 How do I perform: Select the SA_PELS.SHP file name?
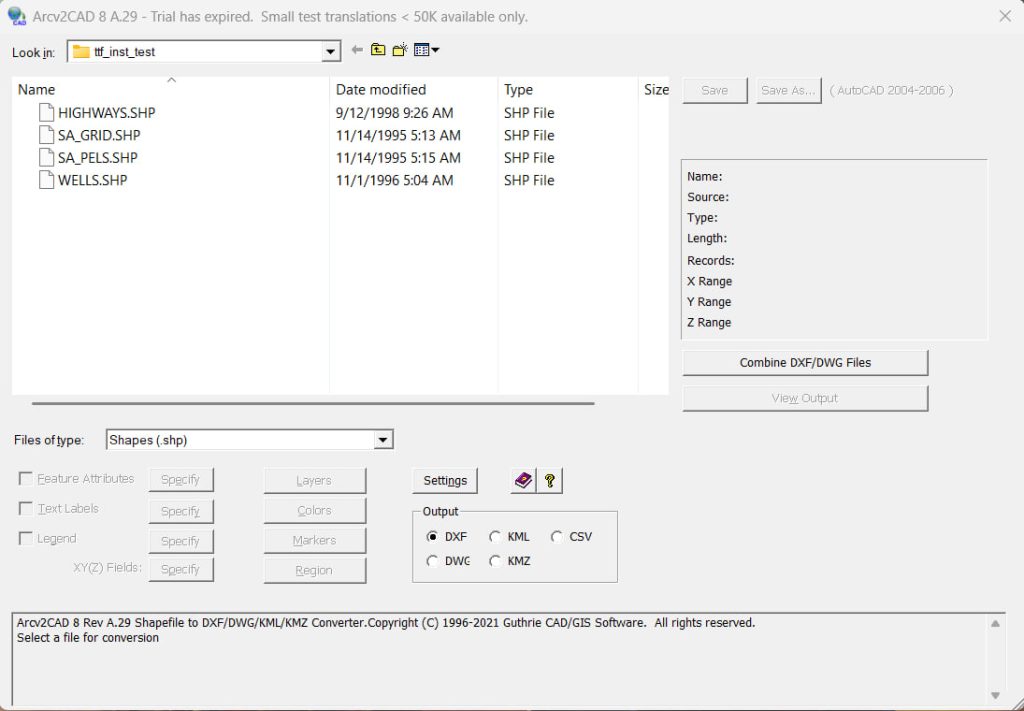[x=98, y=157]
